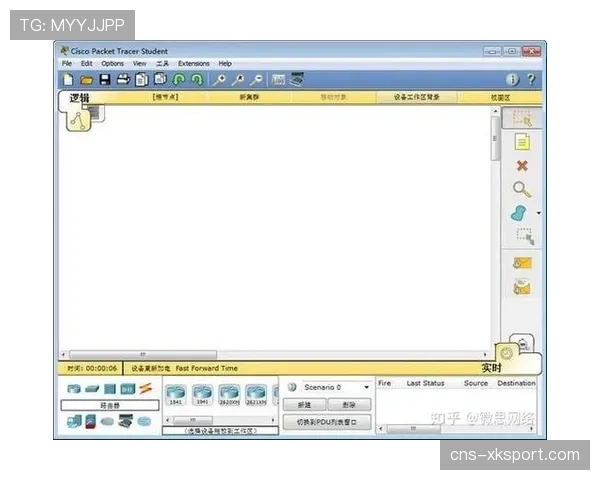Image resolution: width=600 pixels, height=480 pixels.
Task: Save the network with the floppy icon
Action: (x=105, y=80)
